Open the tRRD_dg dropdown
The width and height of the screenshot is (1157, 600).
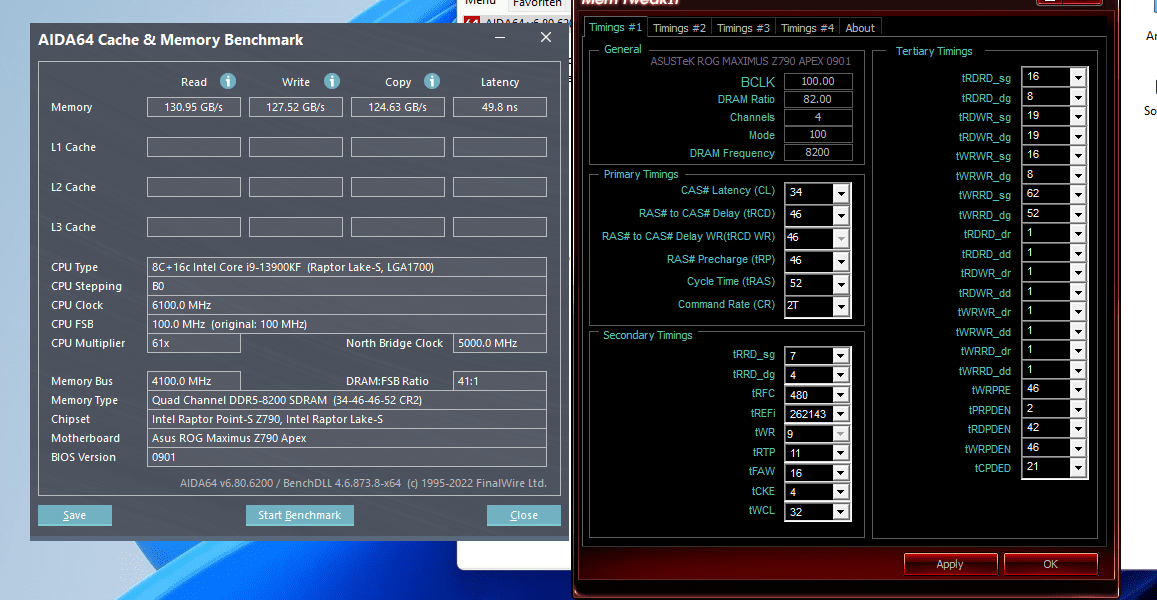click(840, 375)
